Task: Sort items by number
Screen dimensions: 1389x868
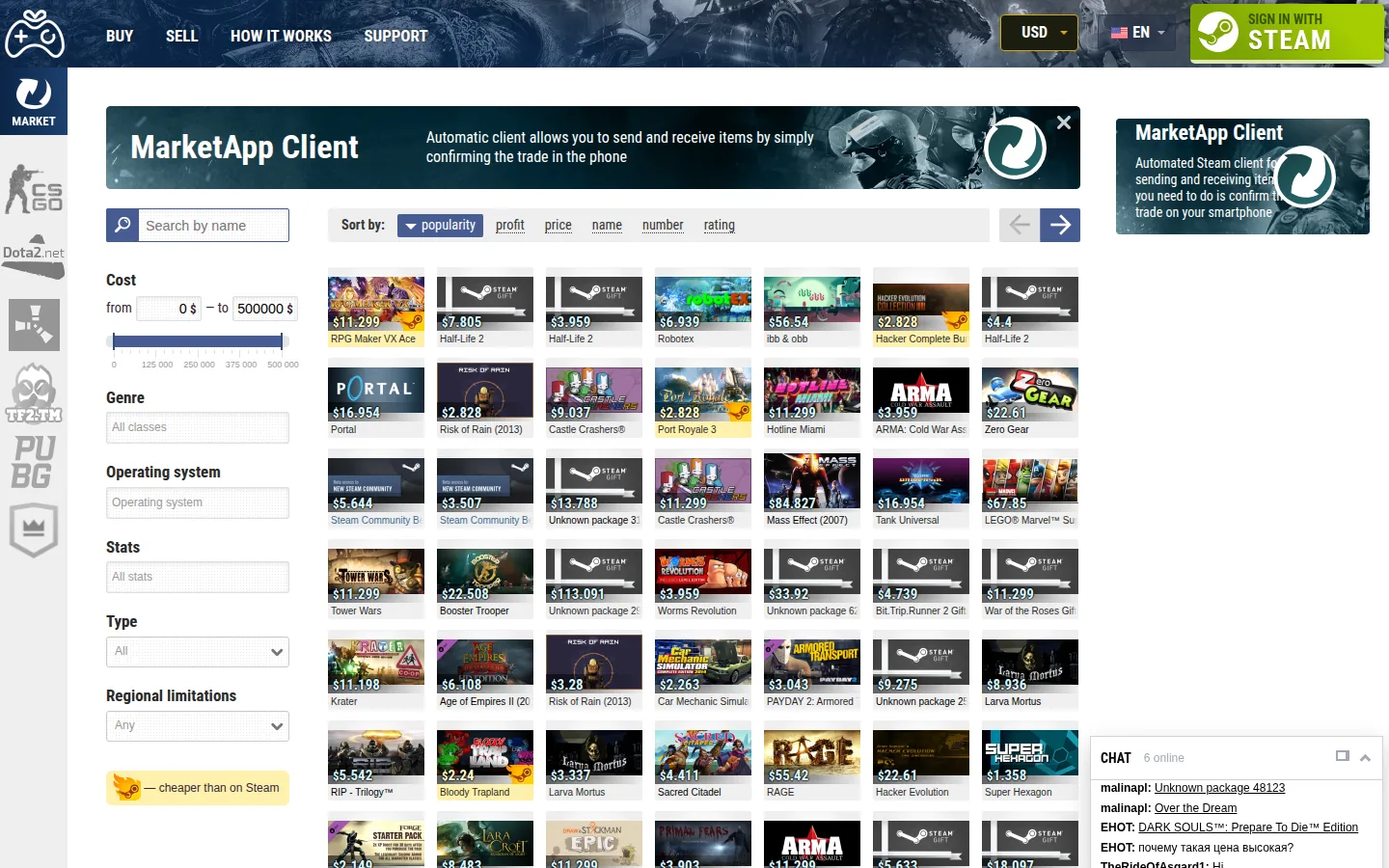Action: tap(663, 225)
